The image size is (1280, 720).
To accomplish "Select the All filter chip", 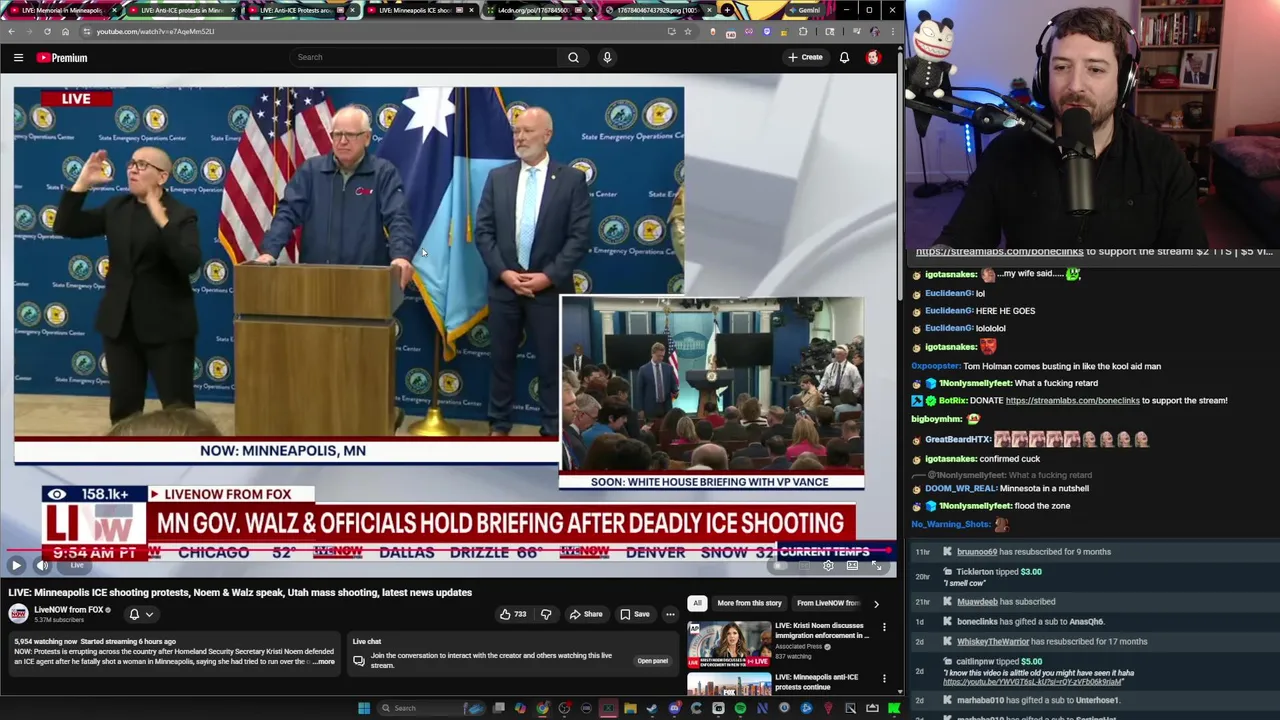I will pos(697,603).
